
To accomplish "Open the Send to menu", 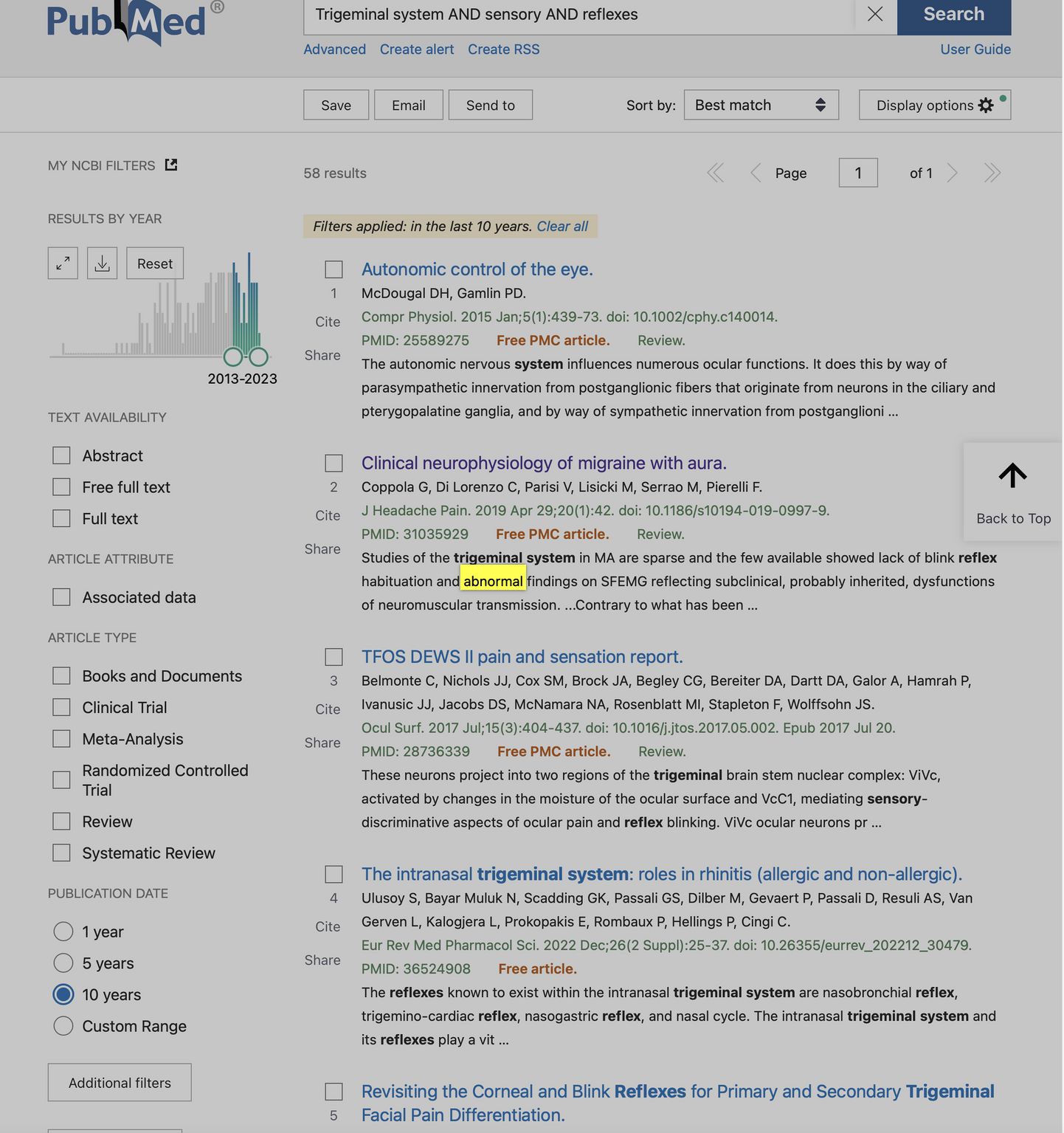I will [490, 105].
